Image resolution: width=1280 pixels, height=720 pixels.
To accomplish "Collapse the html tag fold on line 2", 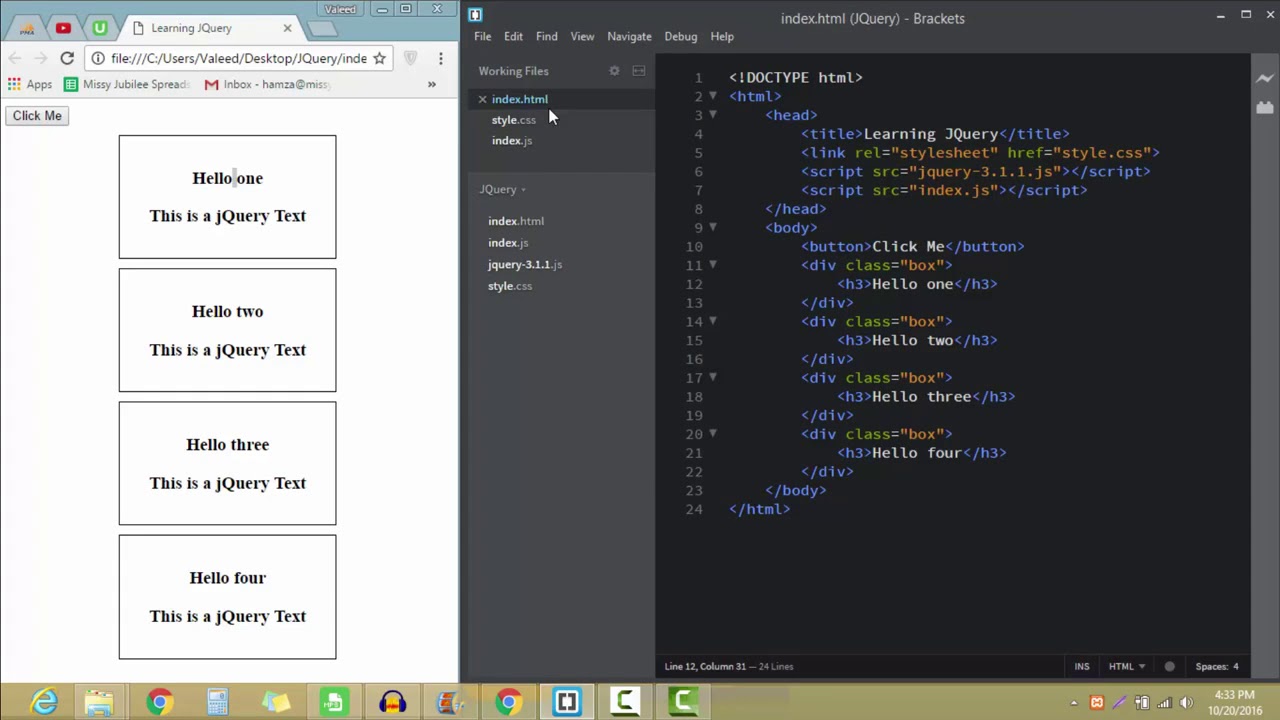I will tap(713, 96).
